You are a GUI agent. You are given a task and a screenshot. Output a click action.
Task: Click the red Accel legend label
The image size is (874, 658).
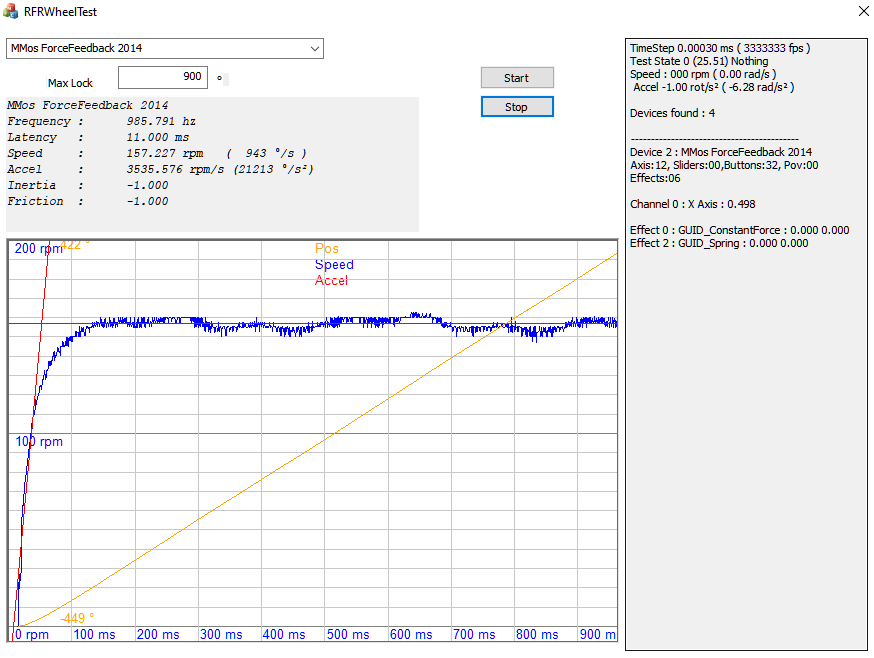(331, 281)
